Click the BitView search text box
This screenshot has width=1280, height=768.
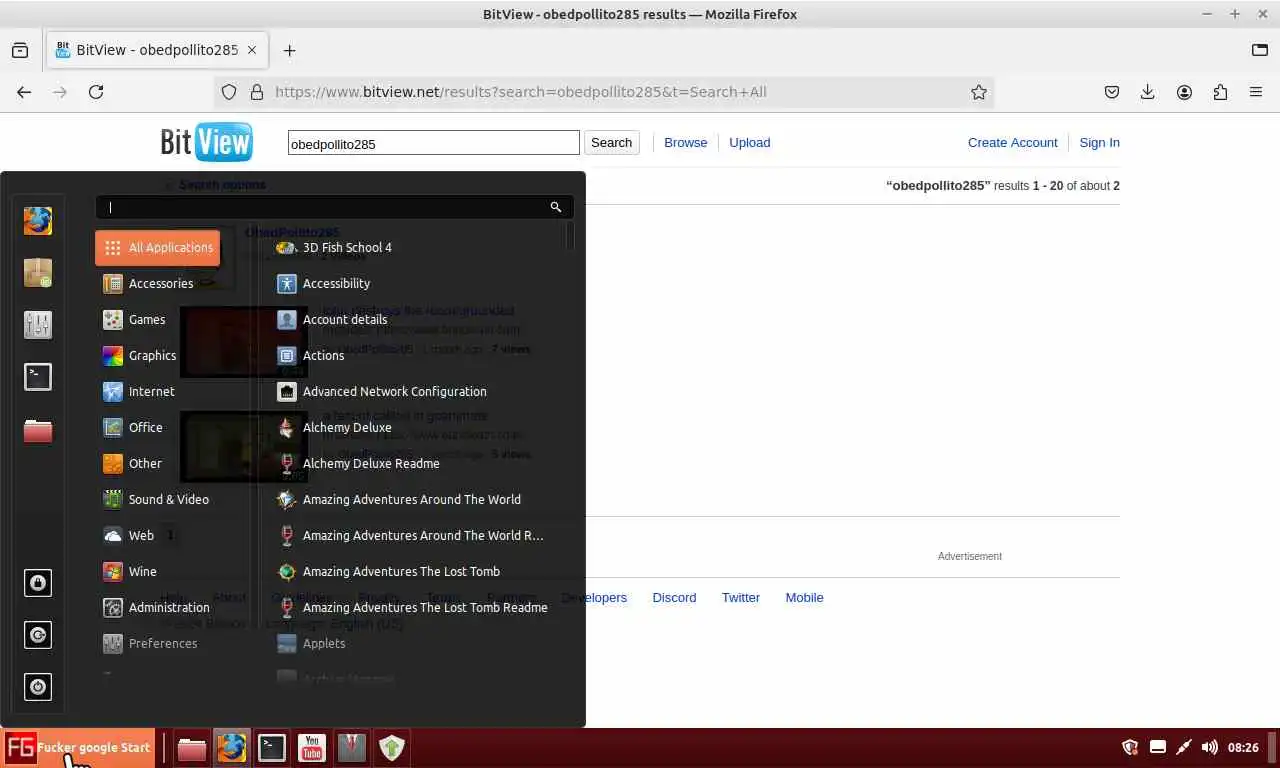(x=433, y=143)
